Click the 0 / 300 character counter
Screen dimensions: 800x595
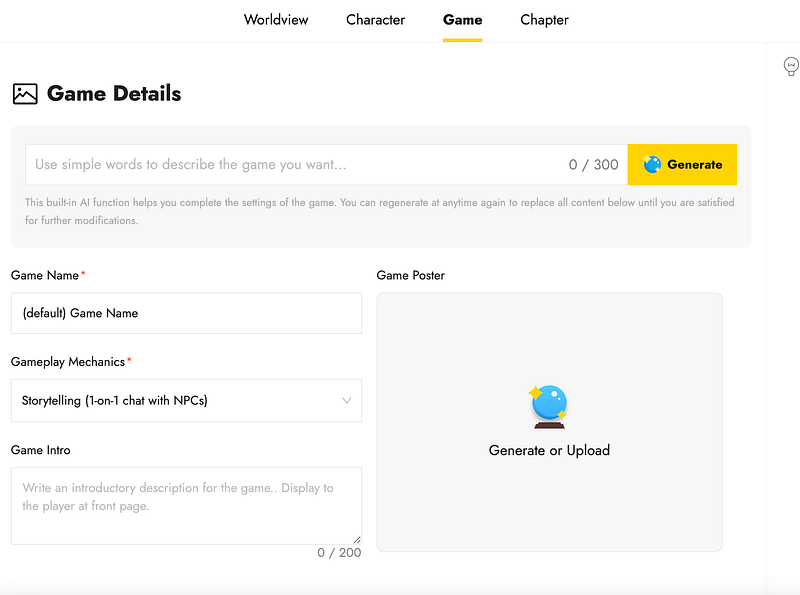click(593, 164)
